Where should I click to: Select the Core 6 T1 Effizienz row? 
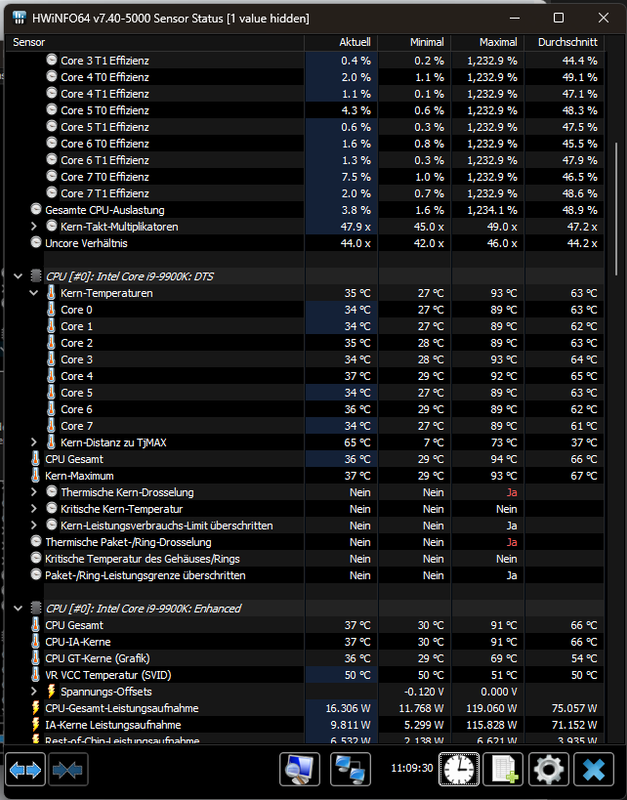click(x=305, y=160)
